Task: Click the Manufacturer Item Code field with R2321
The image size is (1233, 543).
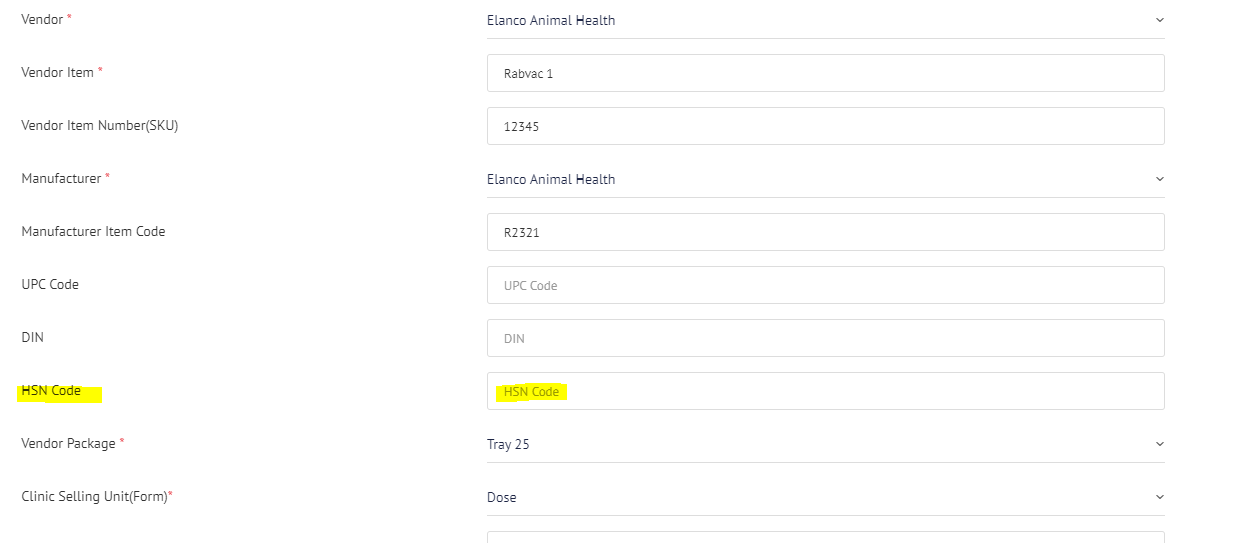Action: [825, 232]
